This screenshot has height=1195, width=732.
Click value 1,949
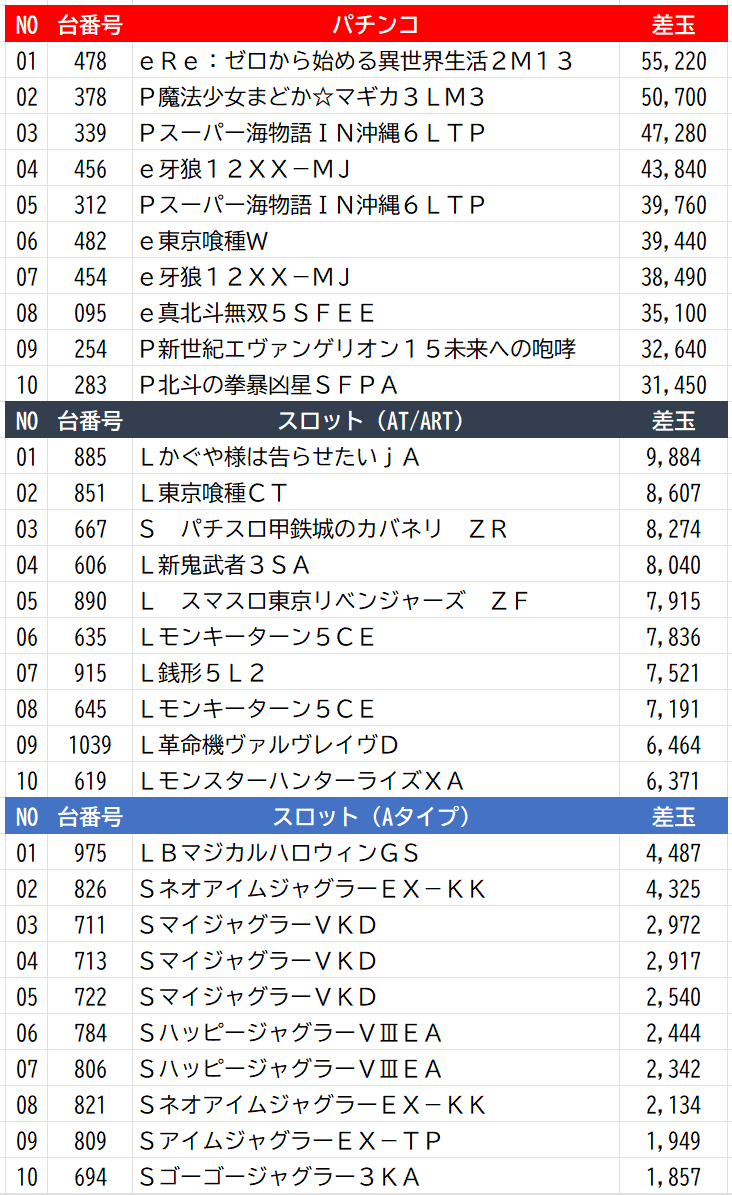pyautogui.click(x=673, y=1141)
